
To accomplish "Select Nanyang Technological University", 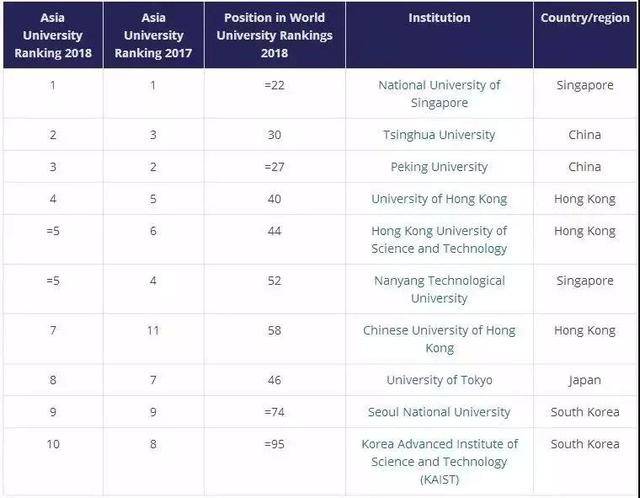I will point(439,289).
